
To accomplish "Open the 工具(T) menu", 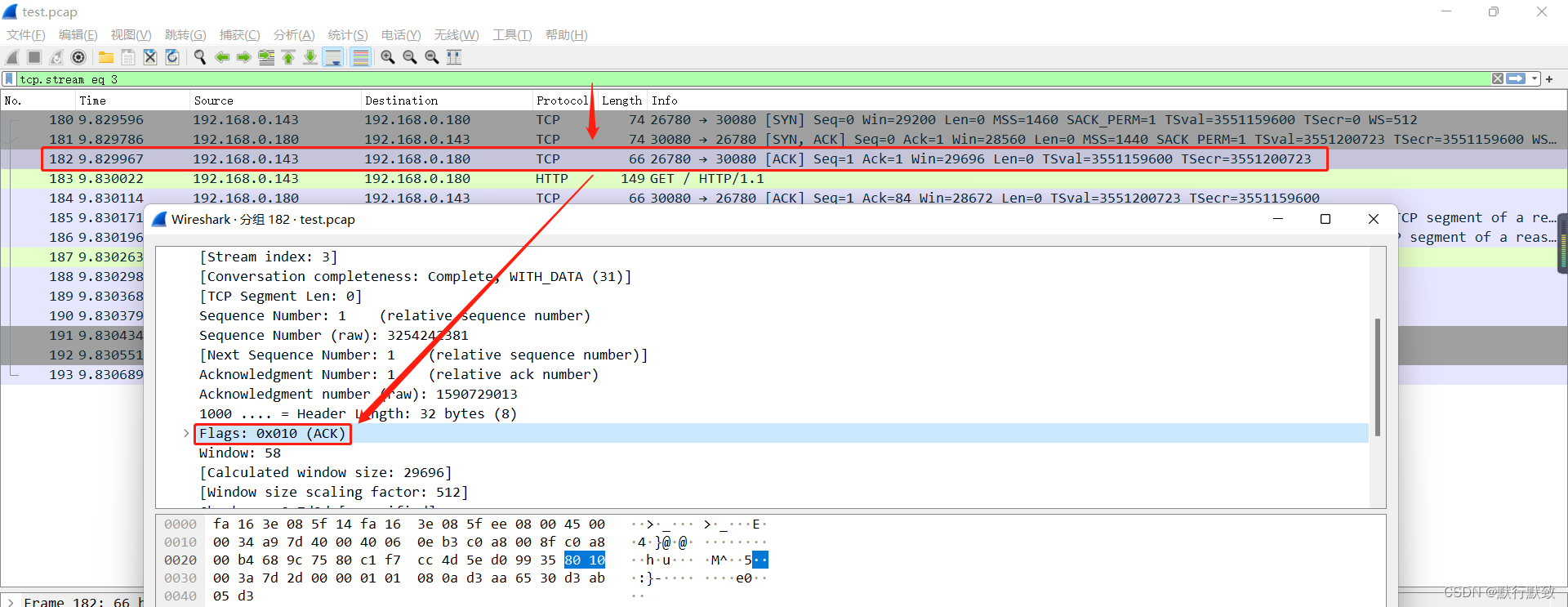I will [512, 35].
